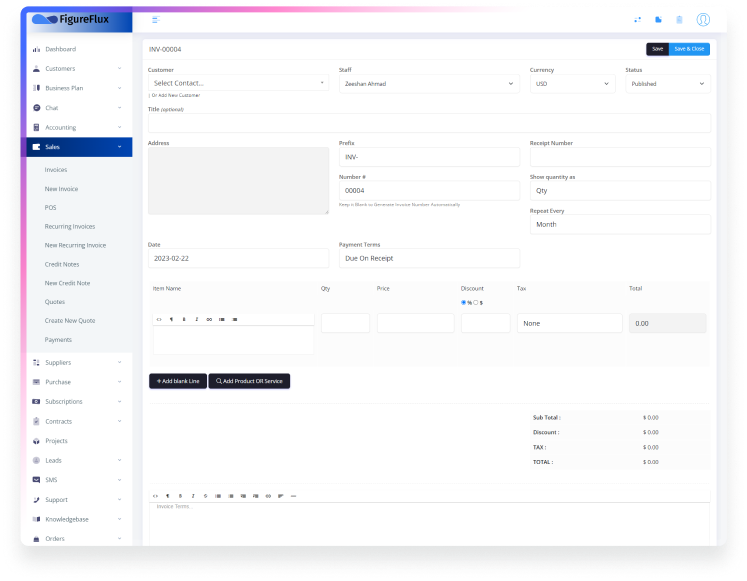Click the Number # field showing 00004
The image size is (747, 581).
click(429, 190)
